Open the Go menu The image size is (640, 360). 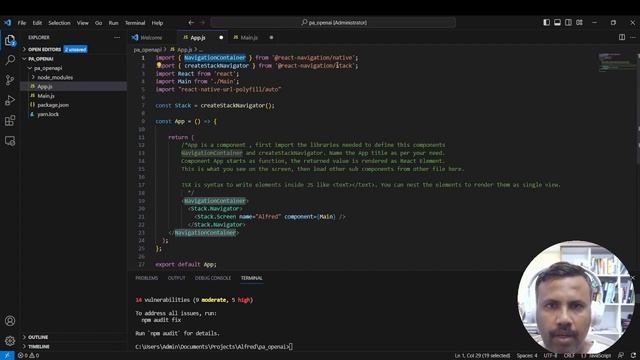pos(98,23)
